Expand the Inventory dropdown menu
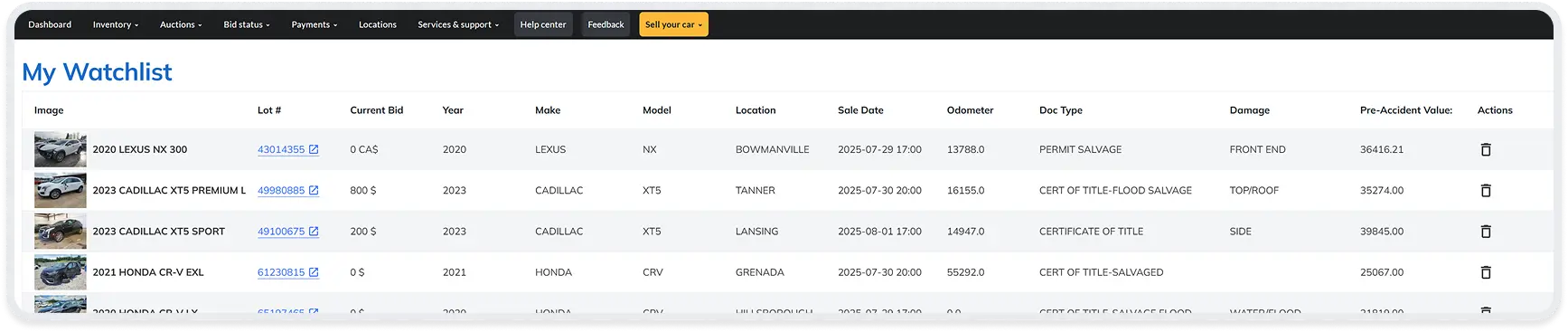The width and height of the screenshot is (1568, 332). (x=116, y=24)
